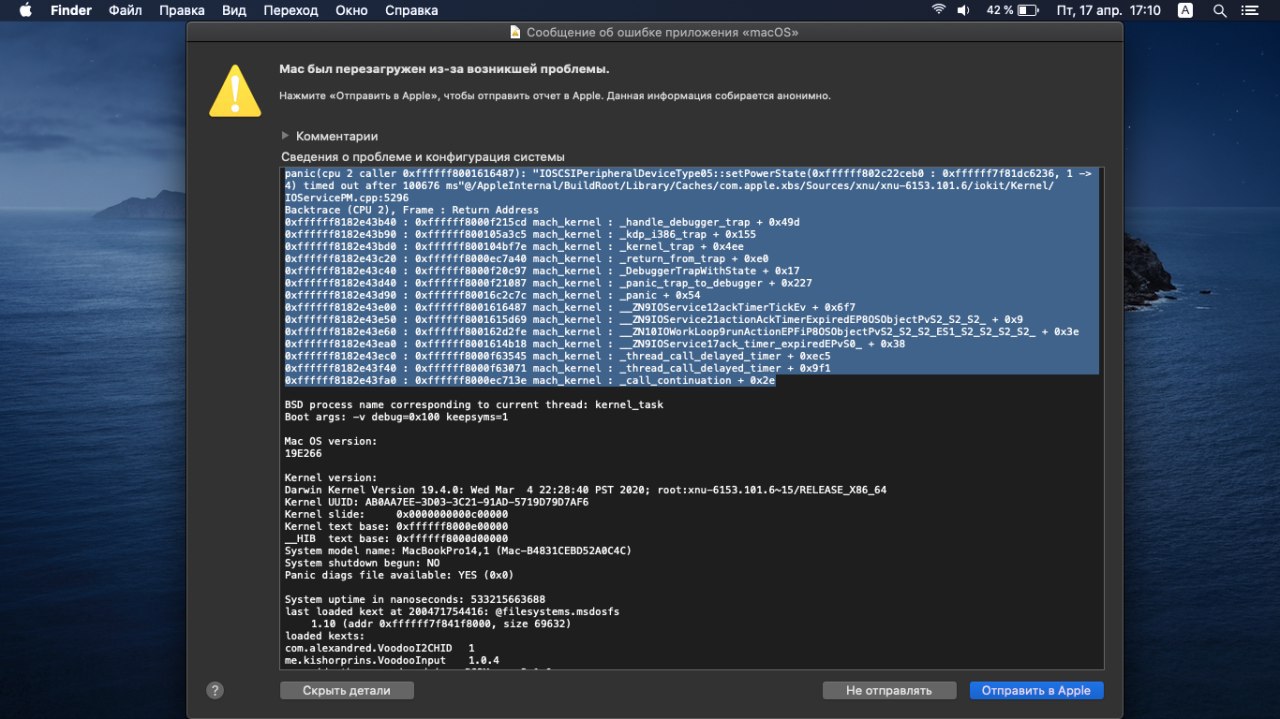
Task: Click the Kernel UUID line
Action: click(x=436, y=502)
